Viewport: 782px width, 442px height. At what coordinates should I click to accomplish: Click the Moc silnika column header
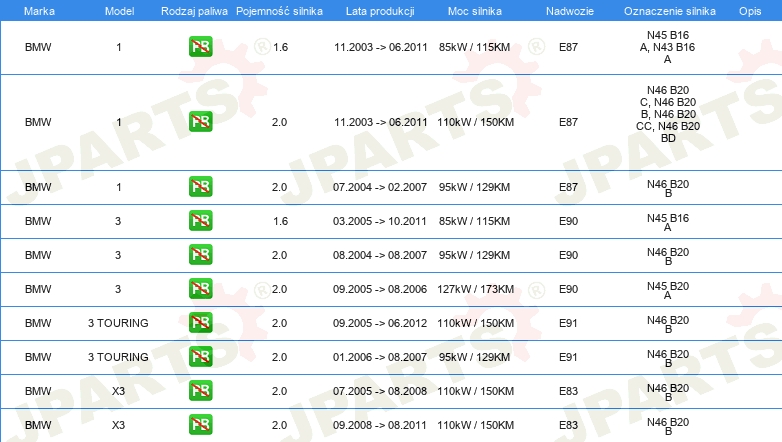(474, 11)
